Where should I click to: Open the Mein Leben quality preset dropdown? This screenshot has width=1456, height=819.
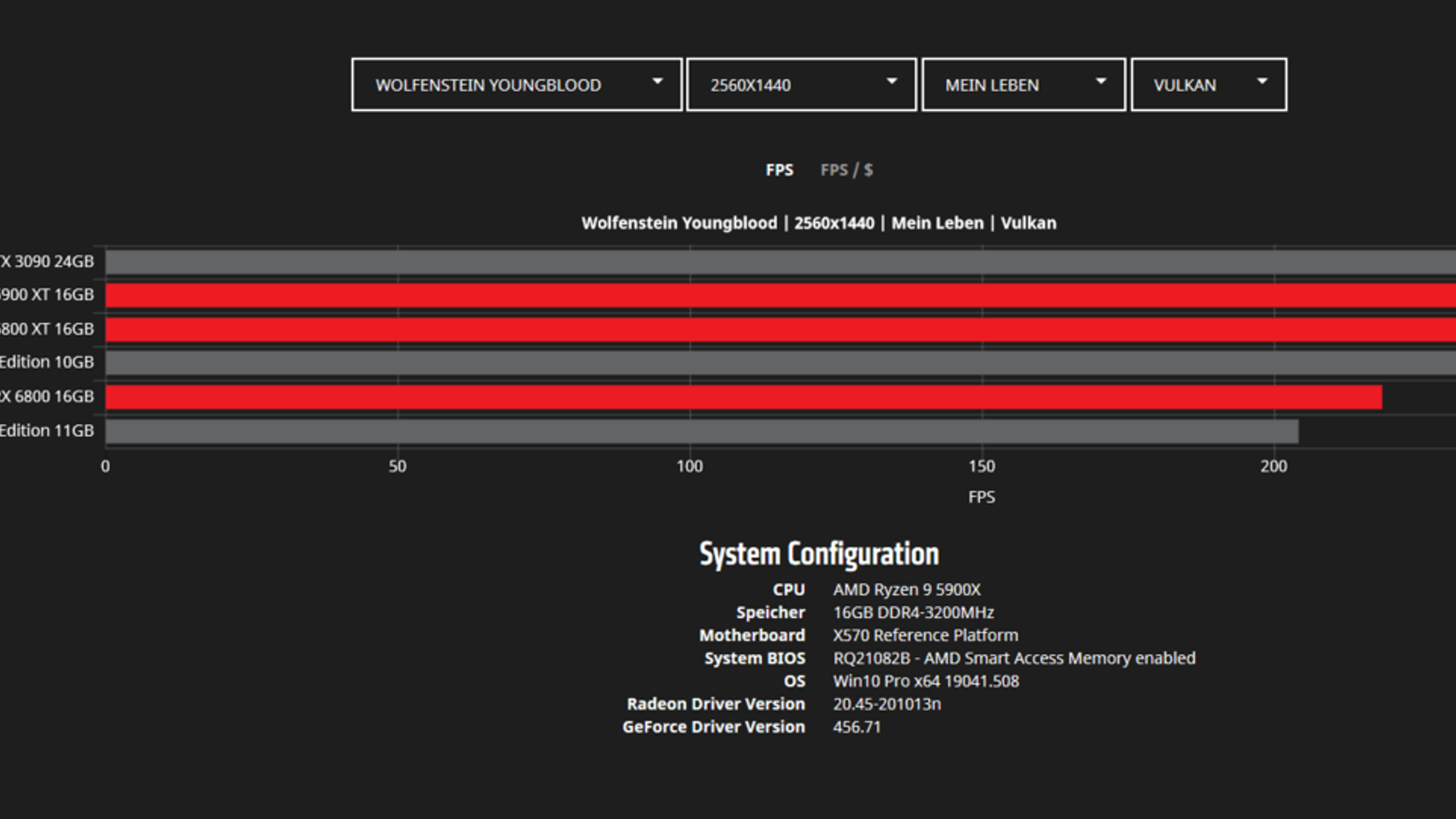tap(1024, 85)
